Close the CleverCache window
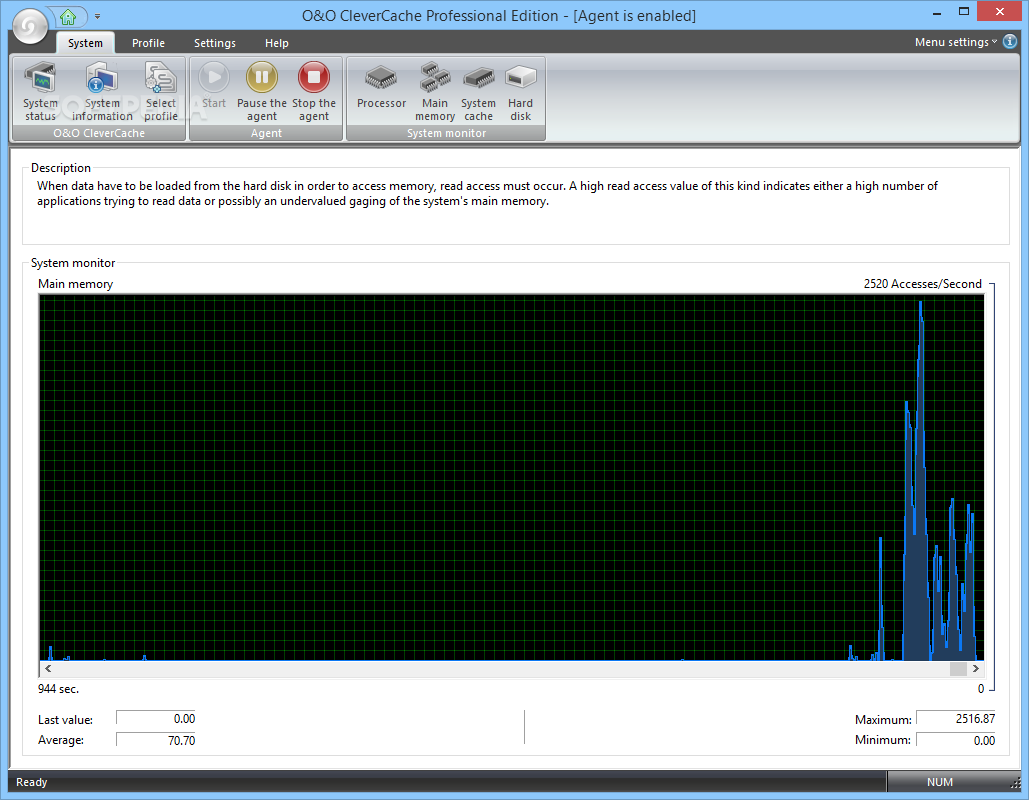The image size is (1029, 800). (1000, 12)
